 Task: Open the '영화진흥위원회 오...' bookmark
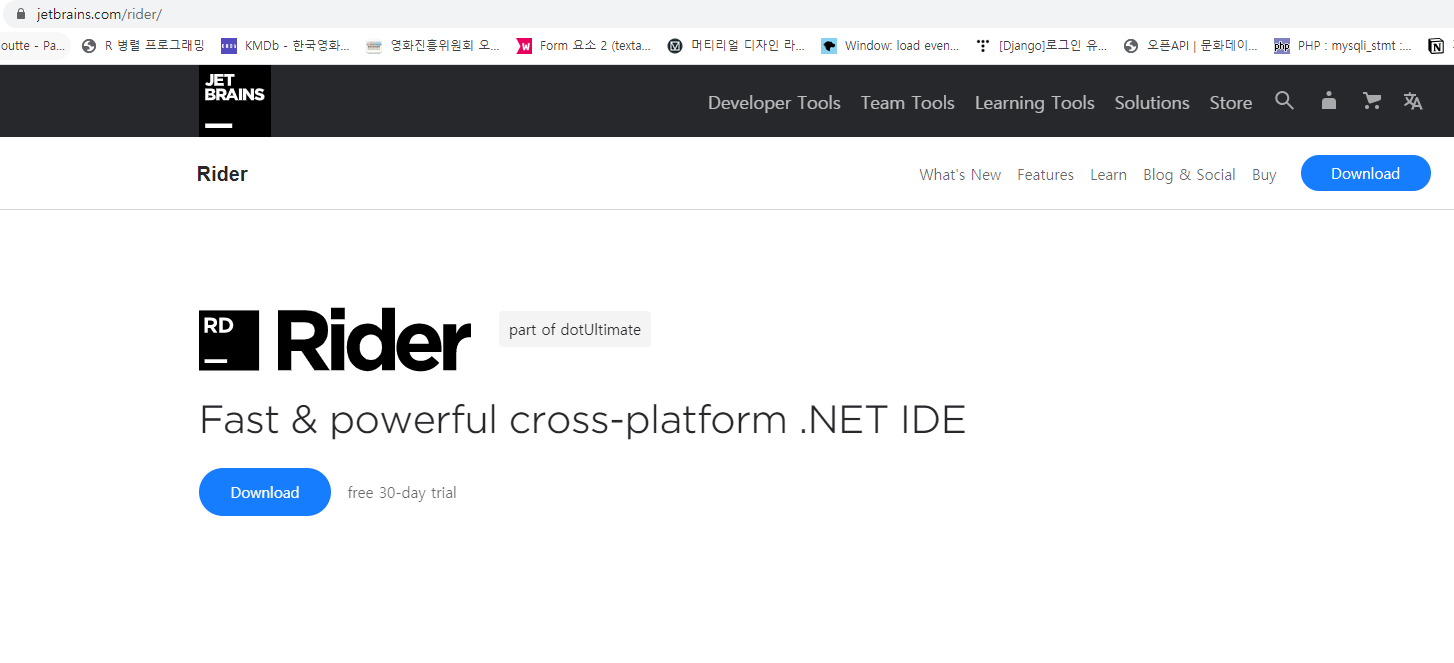pos(433,45)
